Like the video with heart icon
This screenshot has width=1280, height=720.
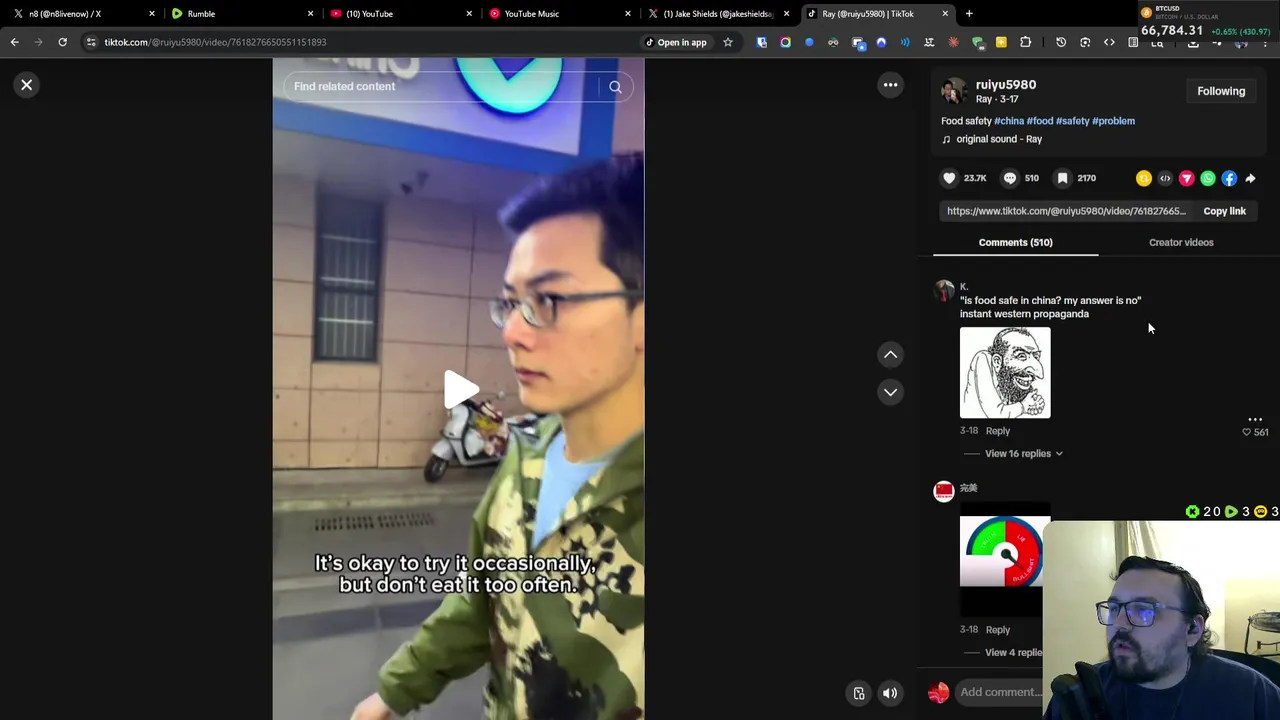[949, 178]
